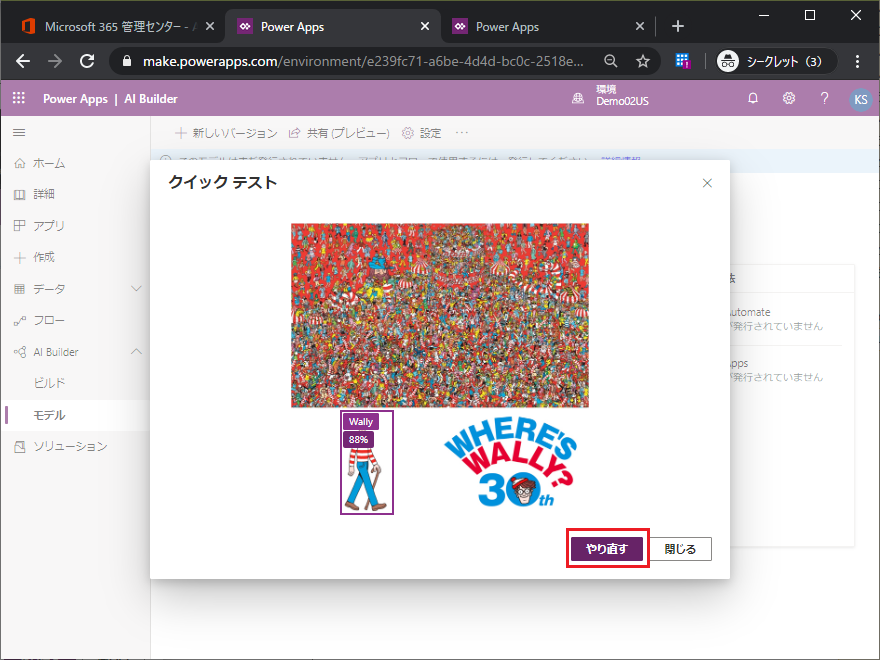The width and height of the screenshot is (880, 660).
Task: Open the help question mark
Action: [x=824, y=98]
